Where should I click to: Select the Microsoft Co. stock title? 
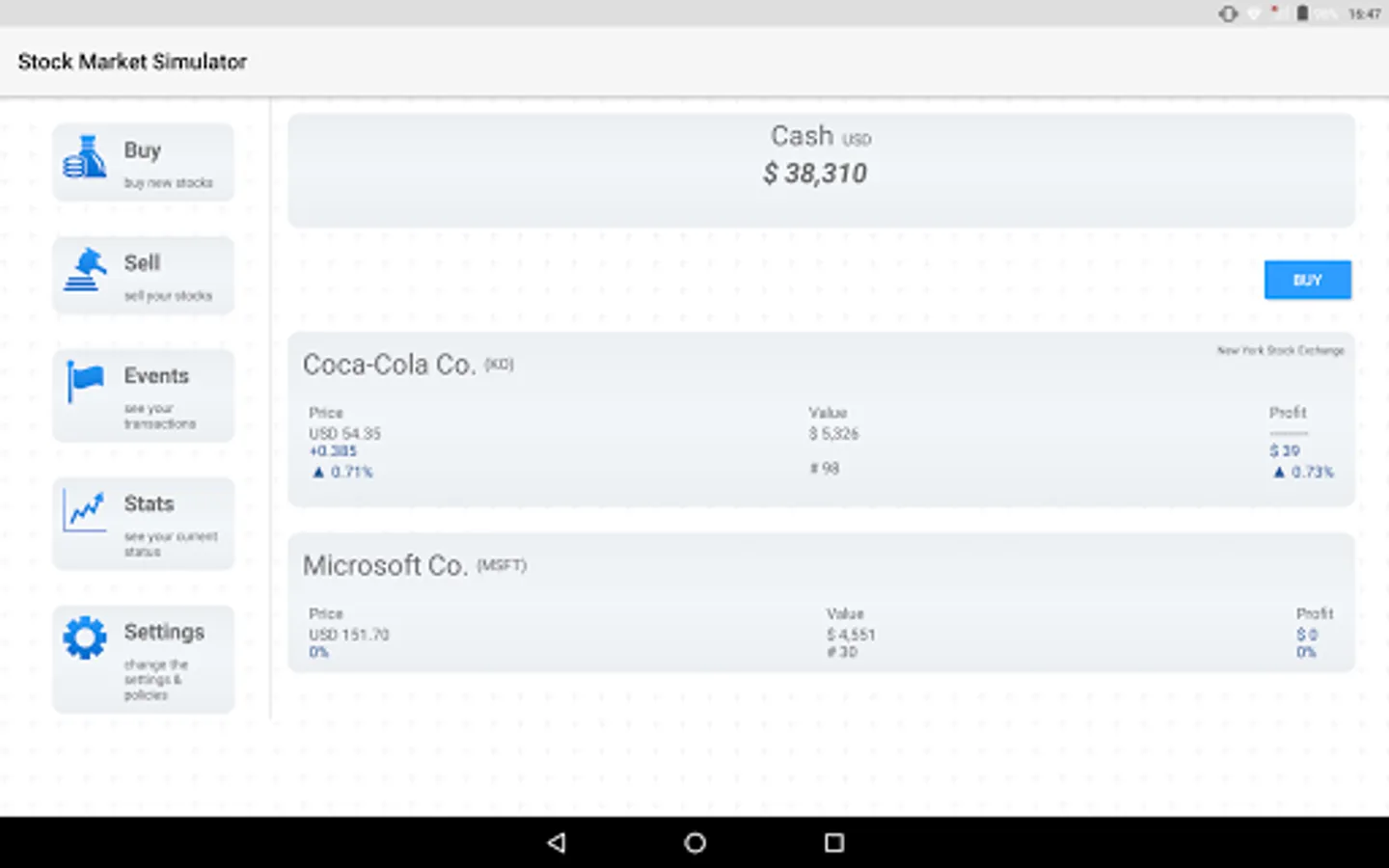pyautogui.click(x=385, y=565)
